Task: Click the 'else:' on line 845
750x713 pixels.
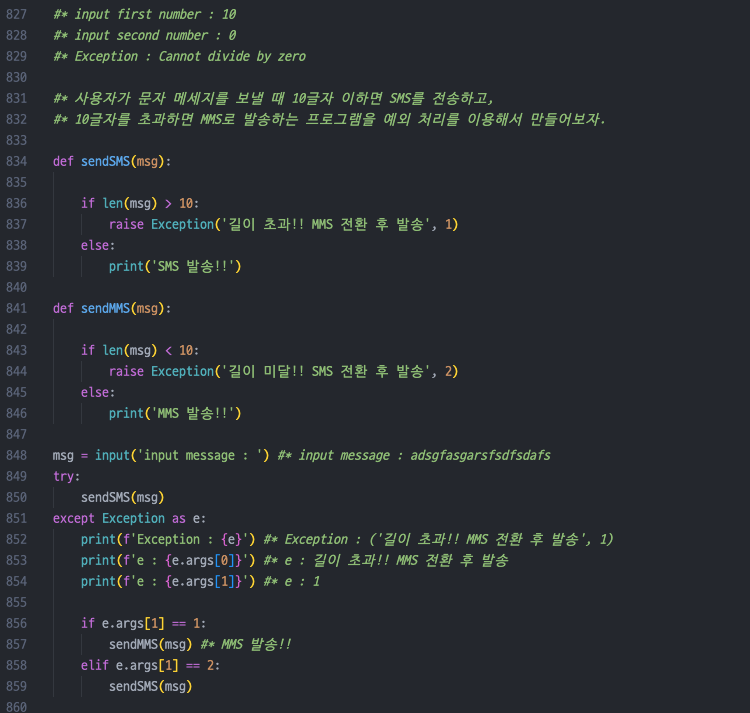Action: tap(98, 392)
